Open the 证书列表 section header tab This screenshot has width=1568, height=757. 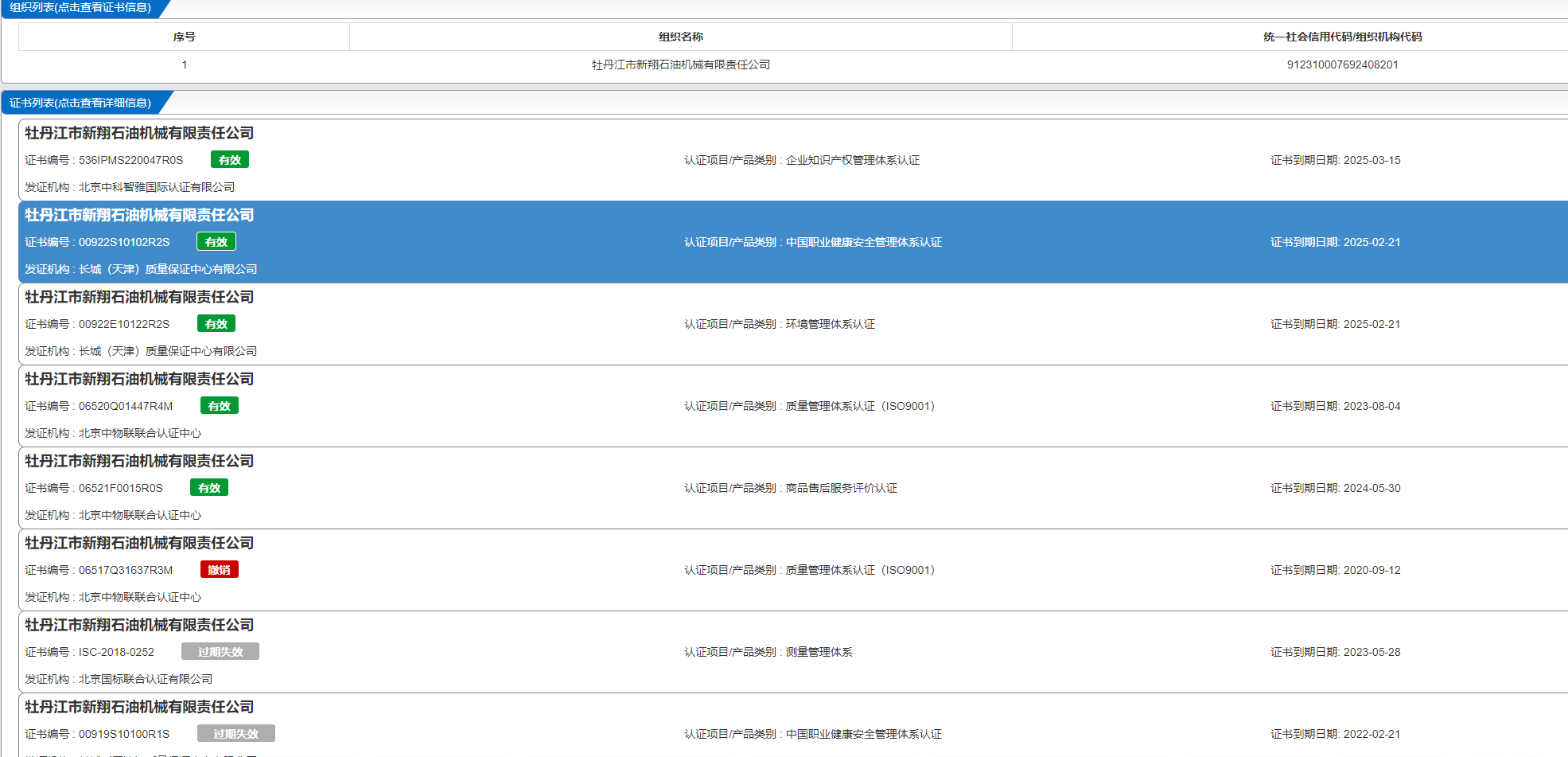tap(80, 103)
